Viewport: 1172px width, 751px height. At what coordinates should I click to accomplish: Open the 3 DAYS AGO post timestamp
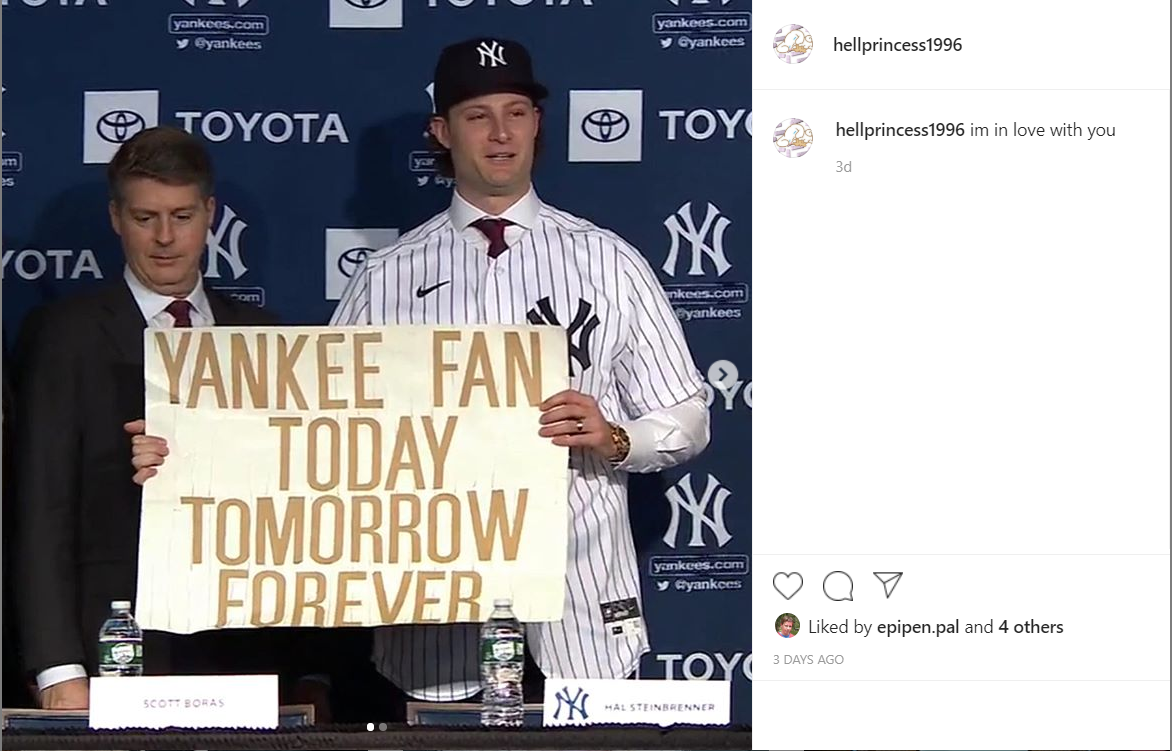[x=808, y=660]
